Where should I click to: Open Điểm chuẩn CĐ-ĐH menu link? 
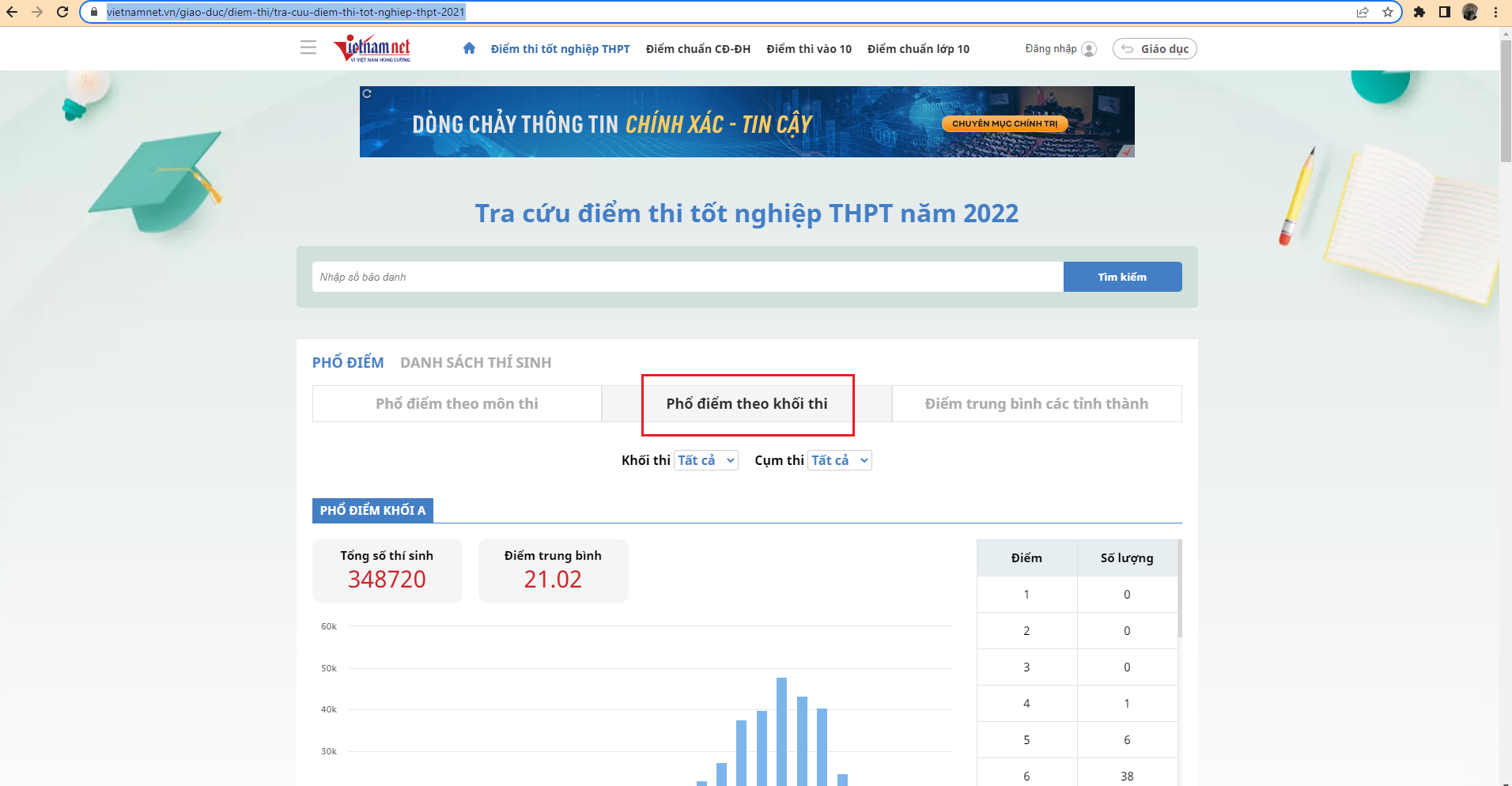click(x=697, y=49)
